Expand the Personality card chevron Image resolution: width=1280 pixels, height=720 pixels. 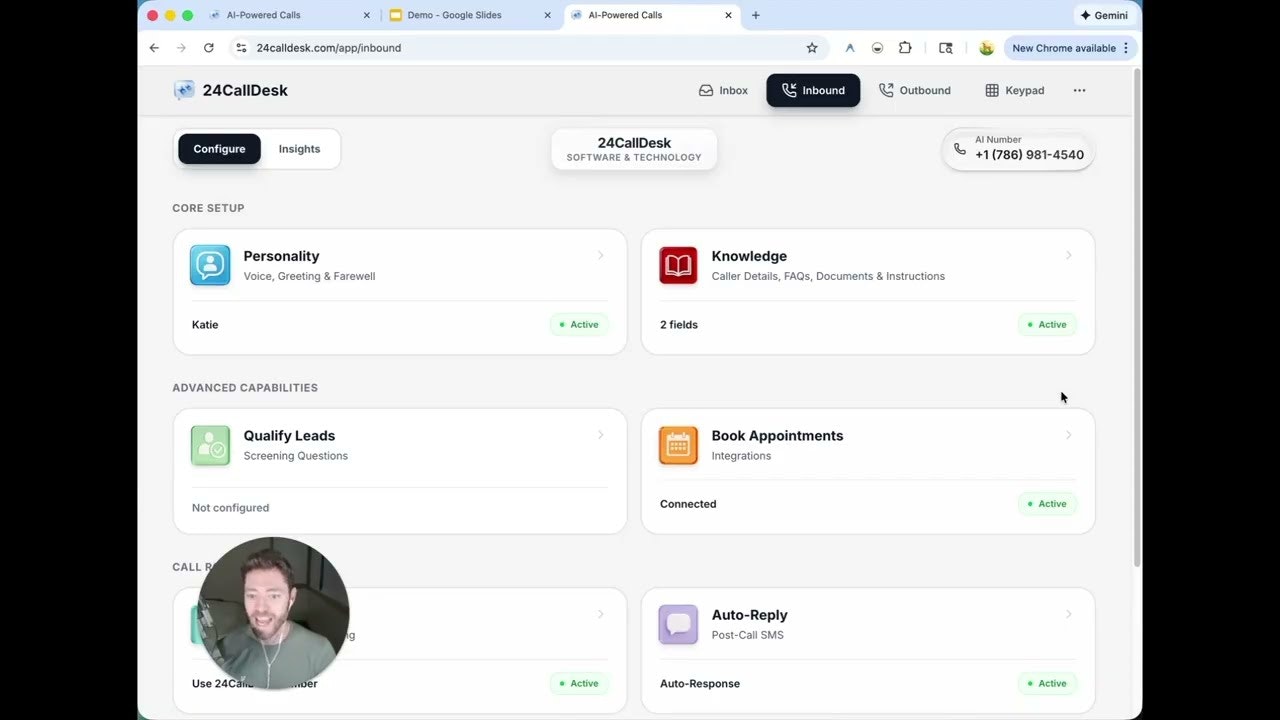tap(601, 255)
